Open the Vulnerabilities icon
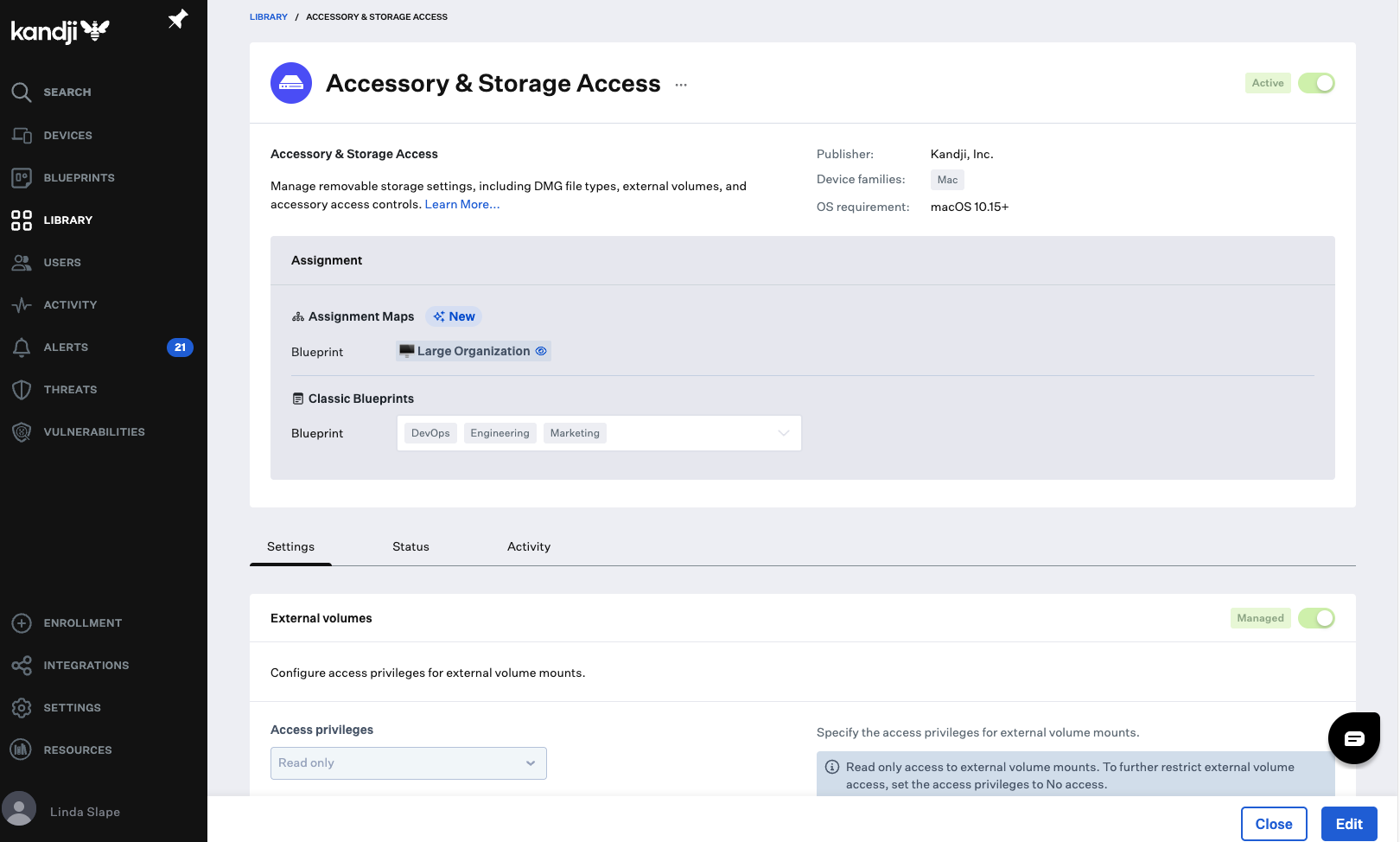The width and height of the screenshot is (1400, 842). (x=22, y=432)
